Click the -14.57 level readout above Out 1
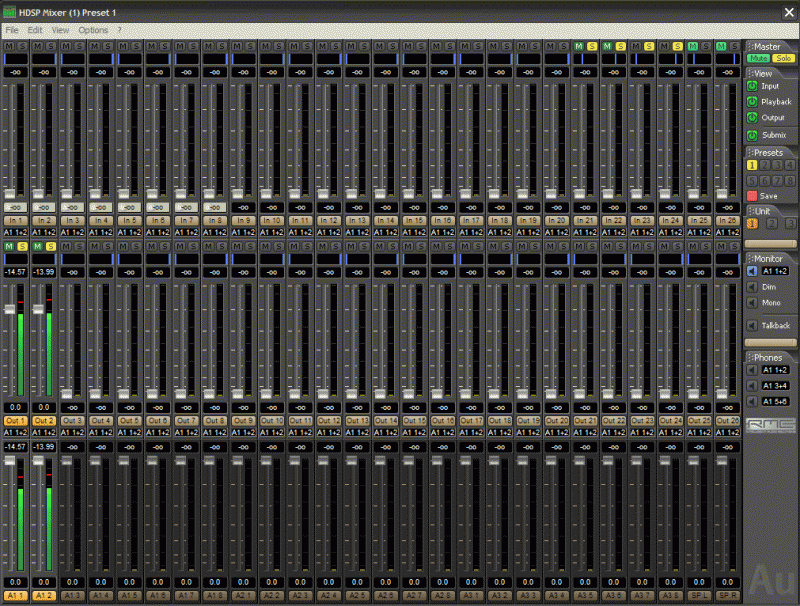 click(15, 272)
